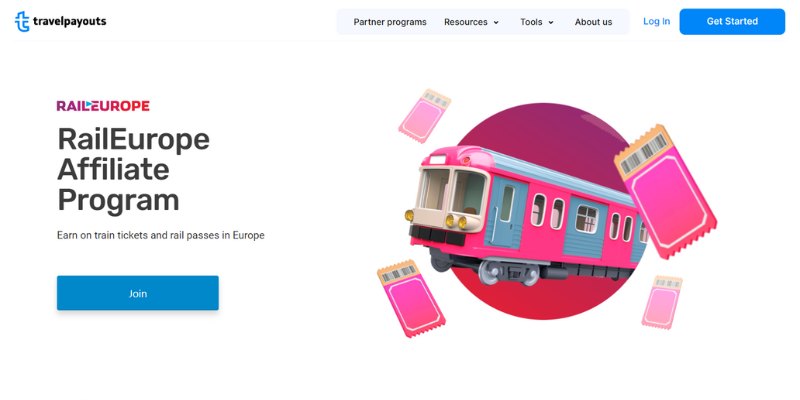Go to About us page
This screenshot has height=400, width=800.
tap(593, 22)
